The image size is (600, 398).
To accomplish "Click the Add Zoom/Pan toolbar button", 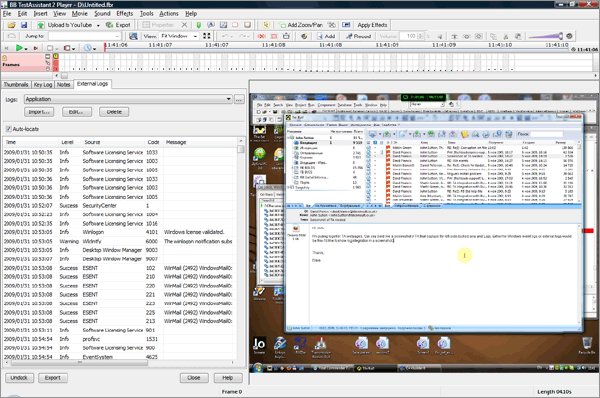I will (x=301, y=25).
